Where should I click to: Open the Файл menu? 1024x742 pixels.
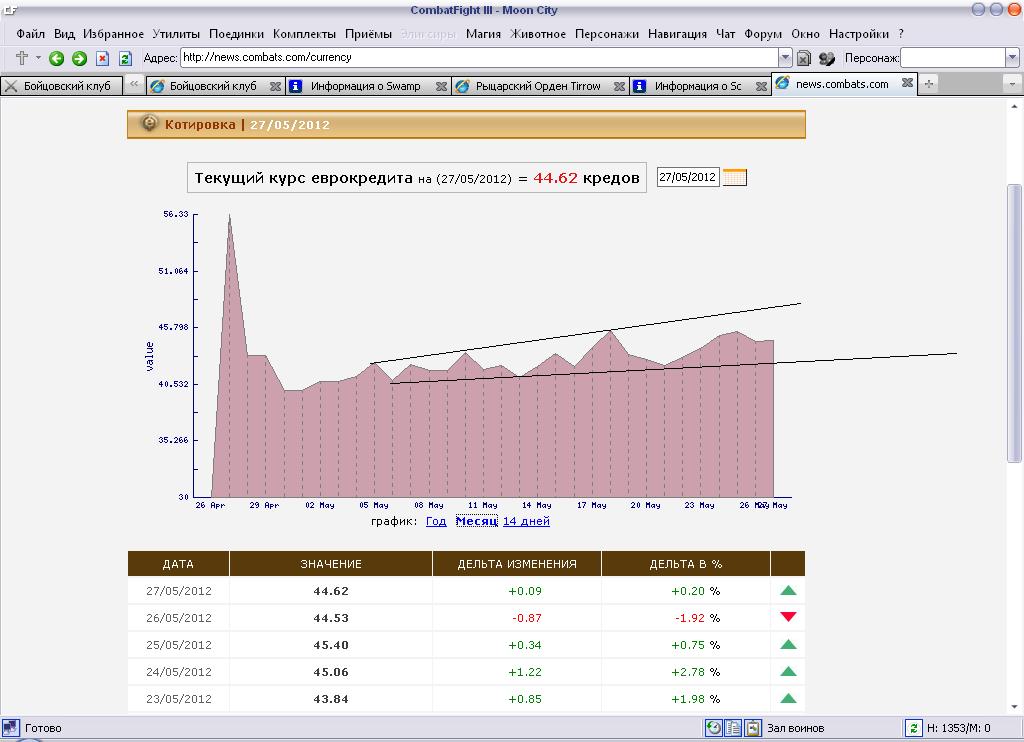tap(31, 34)
